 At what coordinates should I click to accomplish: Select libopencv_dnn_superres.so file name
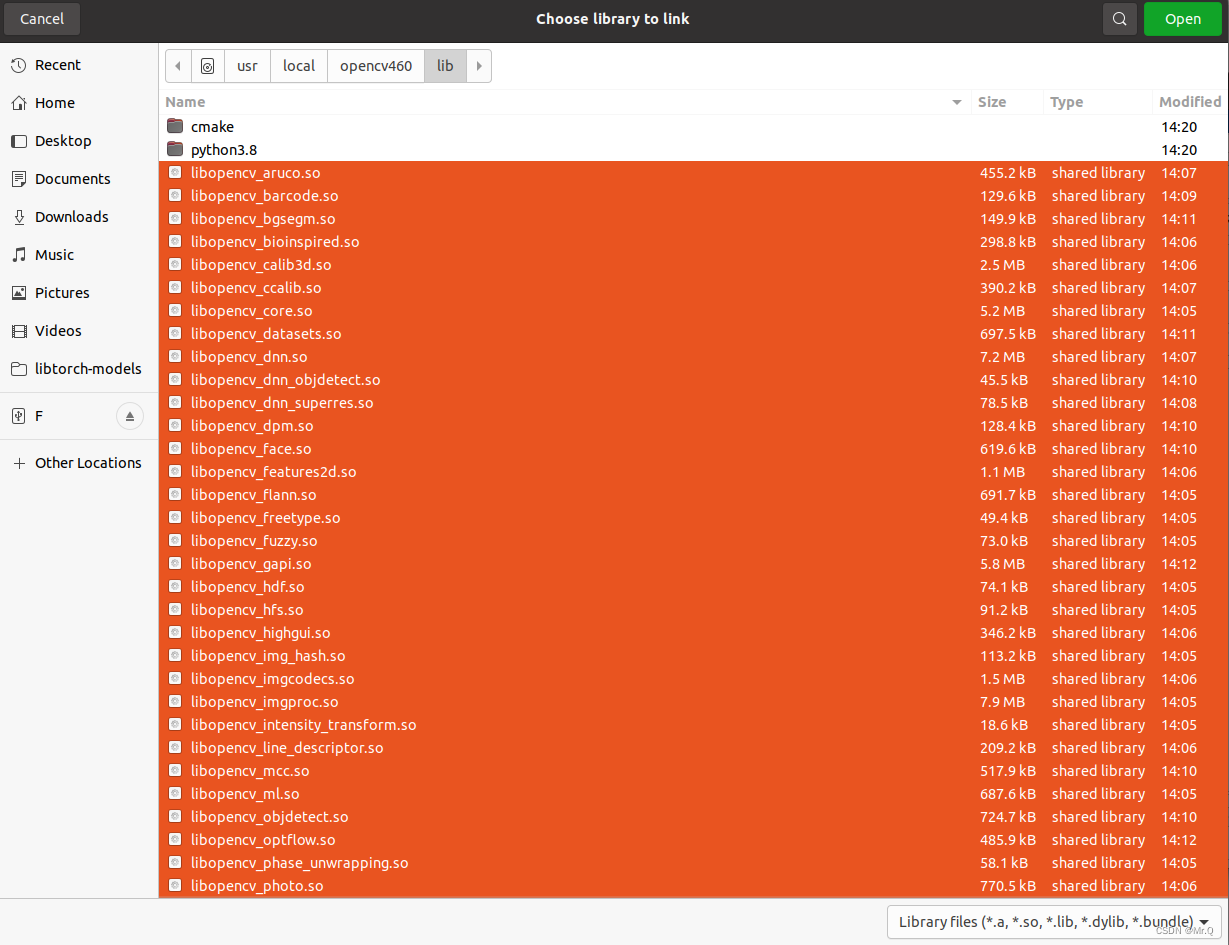tap(282, 403)
